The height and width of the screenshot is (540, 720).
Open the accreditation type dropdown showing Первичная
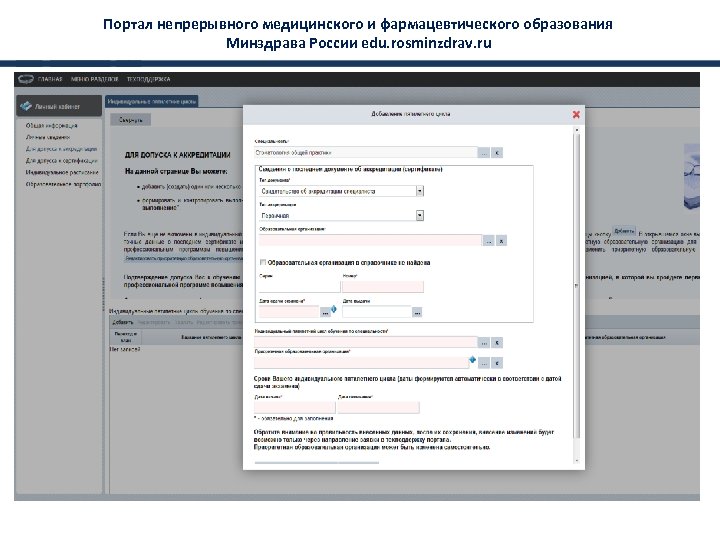(420, 215)
